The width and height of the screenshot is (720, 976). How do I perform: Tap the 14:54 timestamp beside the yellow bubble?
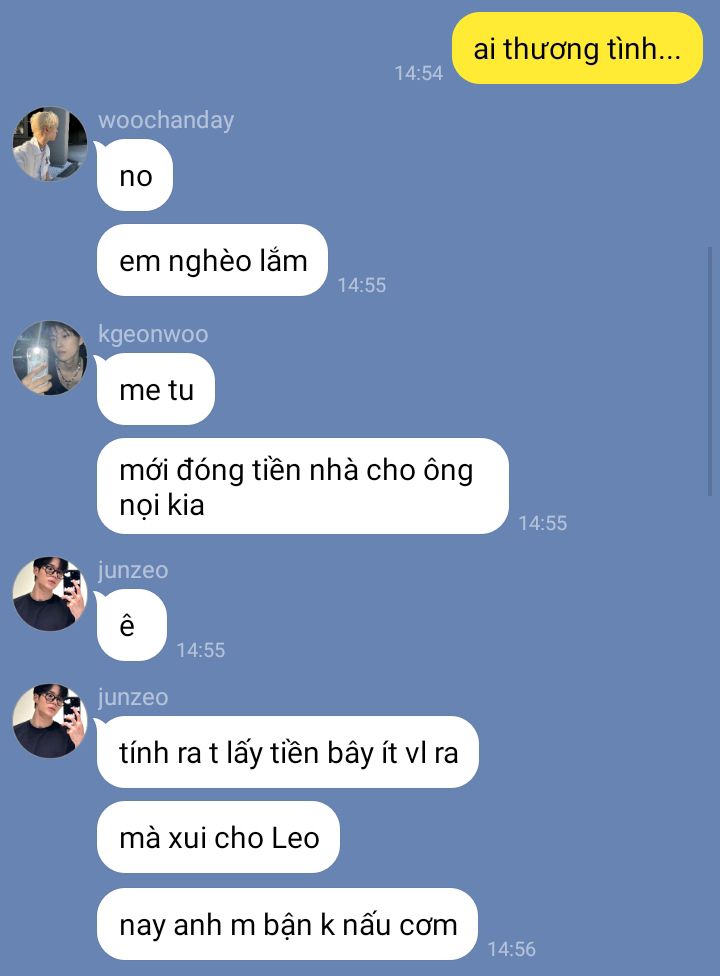pyautogui.click(x=419, y=73)
